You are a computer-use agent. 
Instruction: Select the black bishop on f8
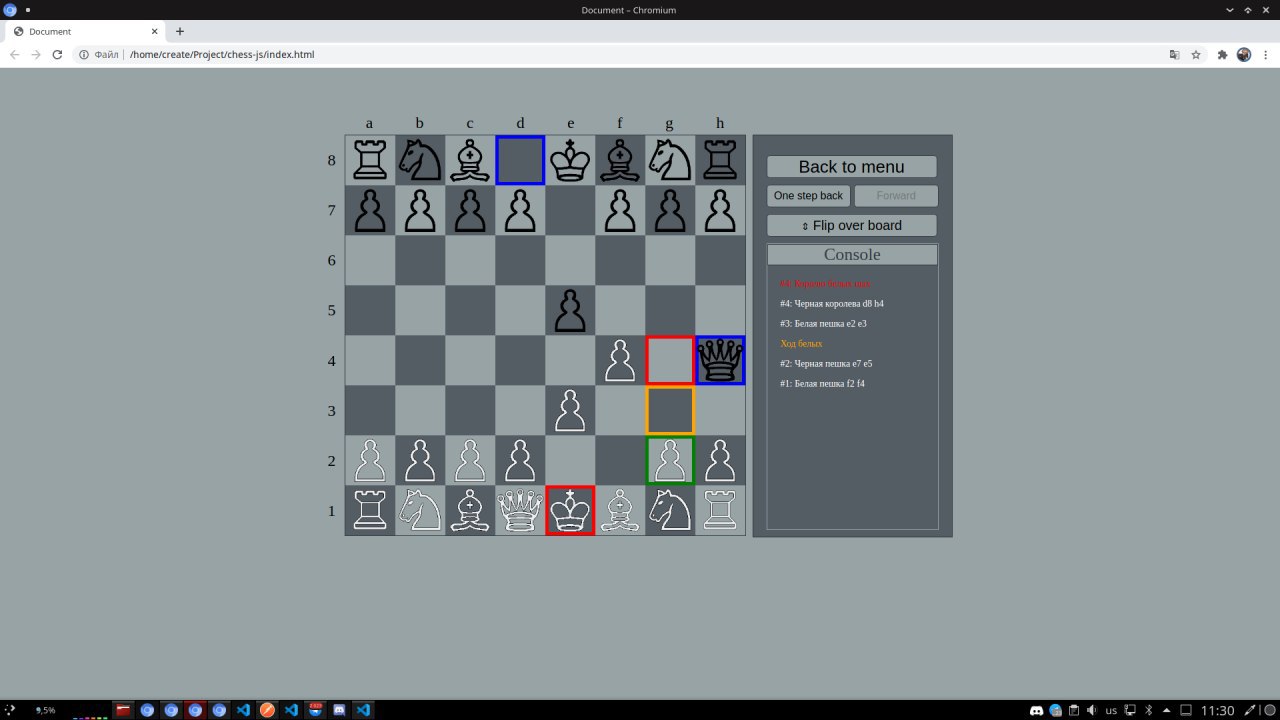(620, 160)
